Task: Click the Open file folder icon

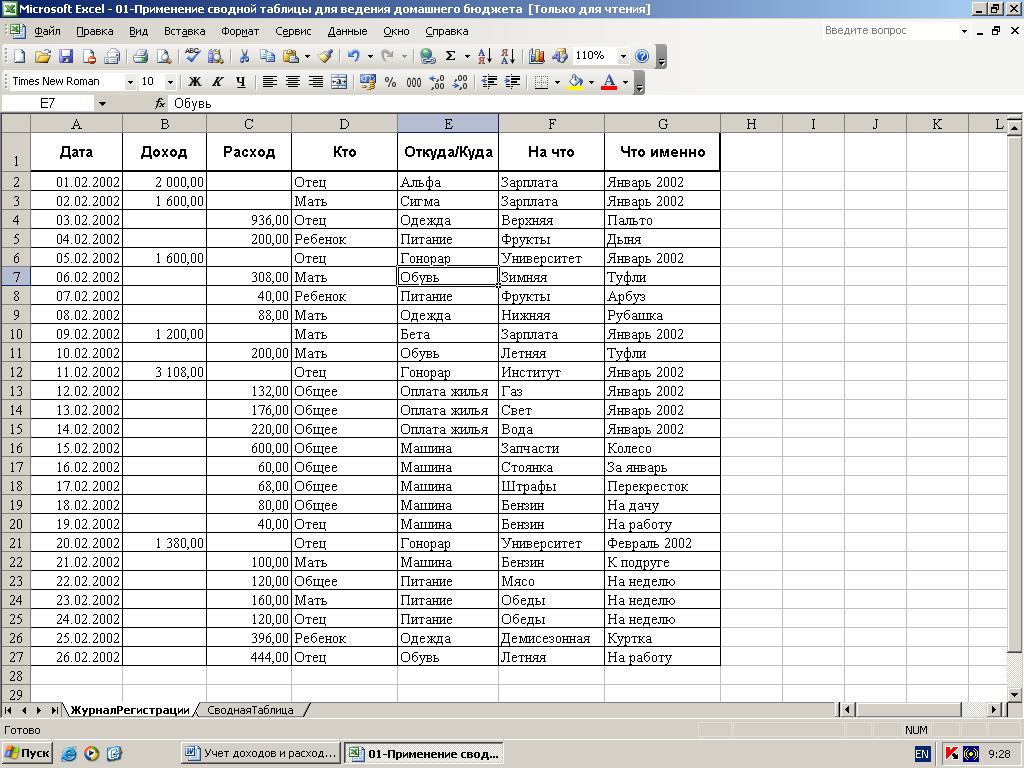Action: (x=42, y=56)
